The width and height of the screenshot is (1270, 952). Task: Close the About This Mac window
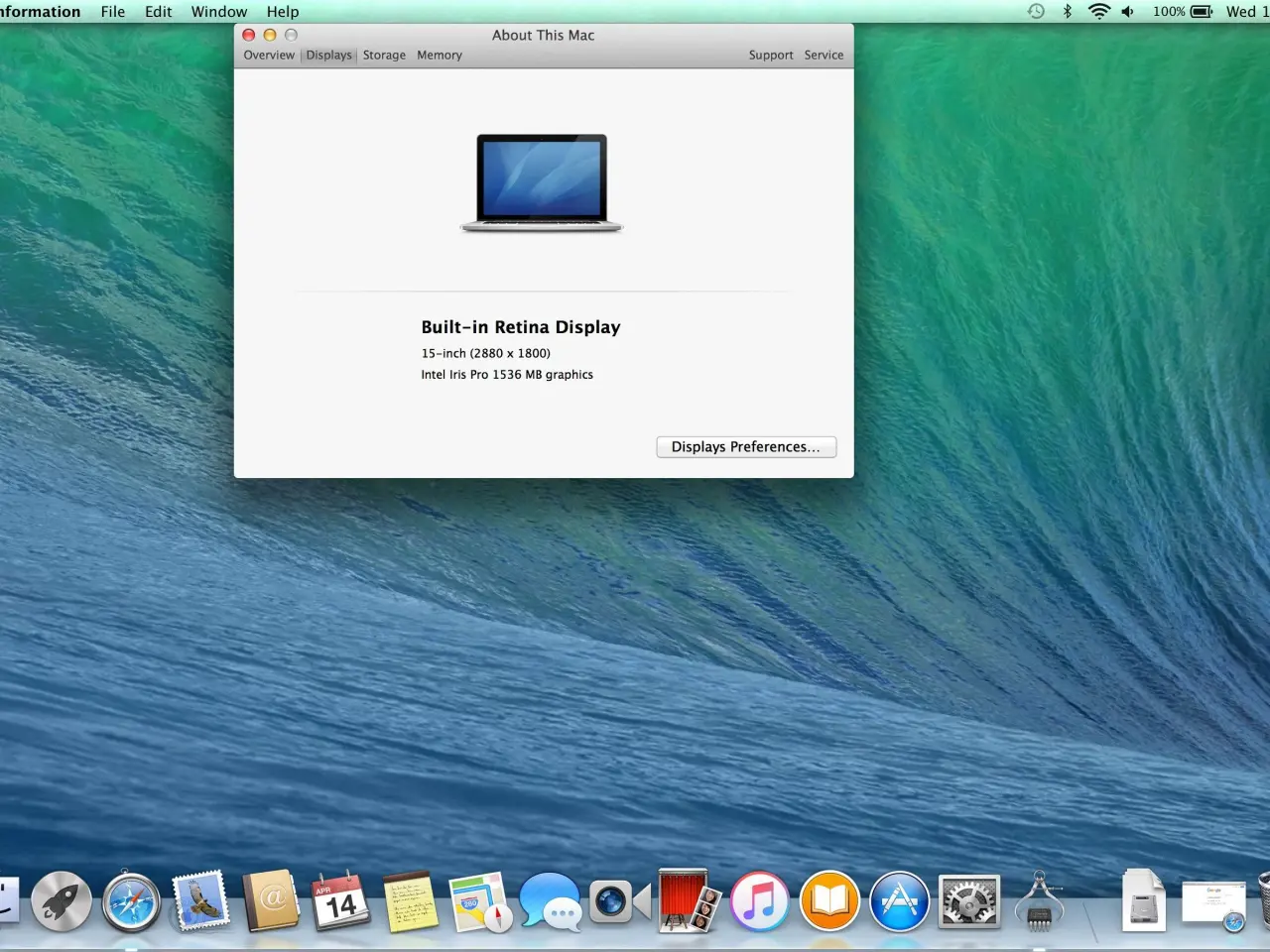249,35
